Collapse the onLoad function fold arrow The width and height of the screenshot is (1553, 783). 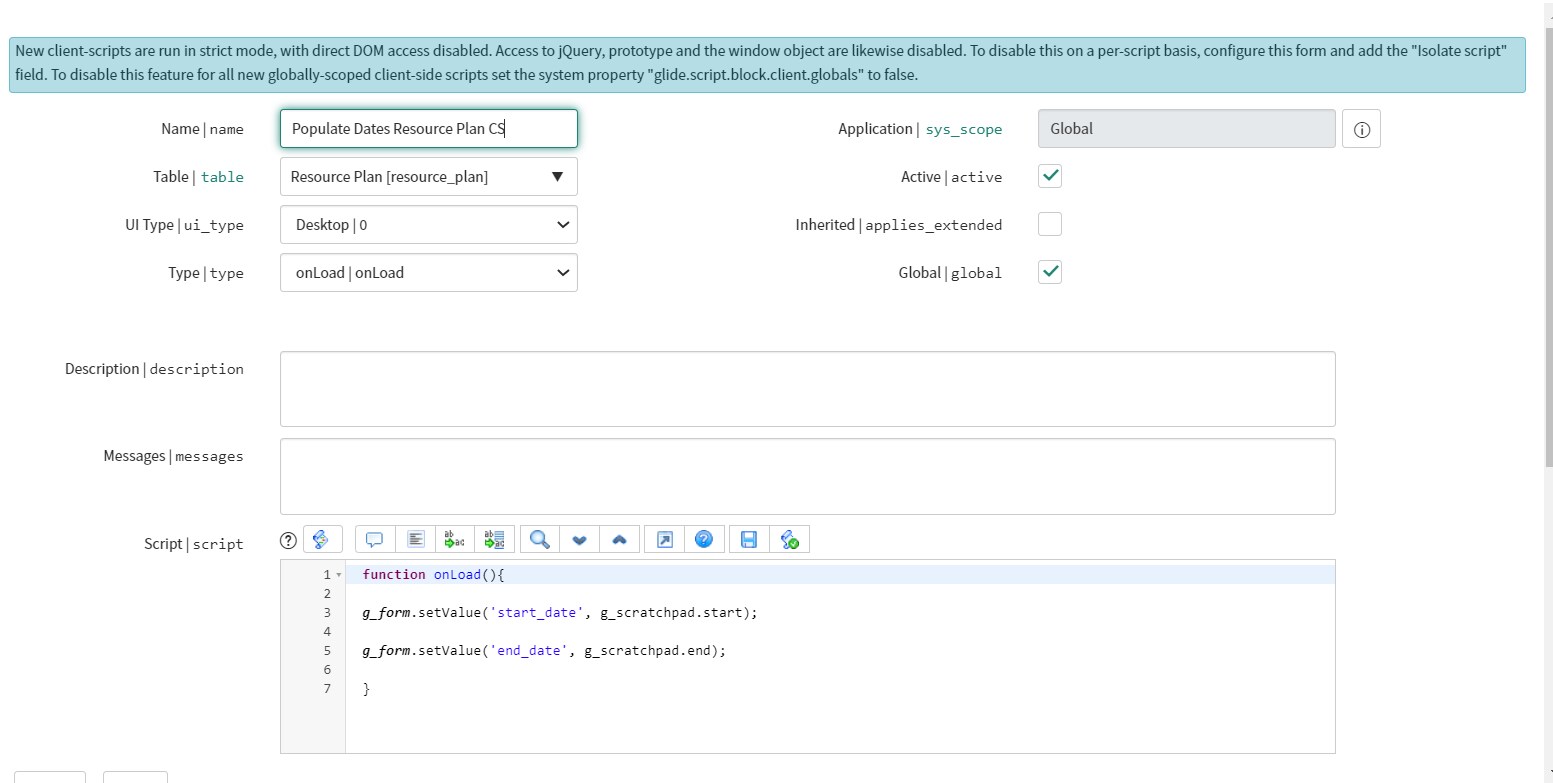pyautogui.click(x=338, y=575)
